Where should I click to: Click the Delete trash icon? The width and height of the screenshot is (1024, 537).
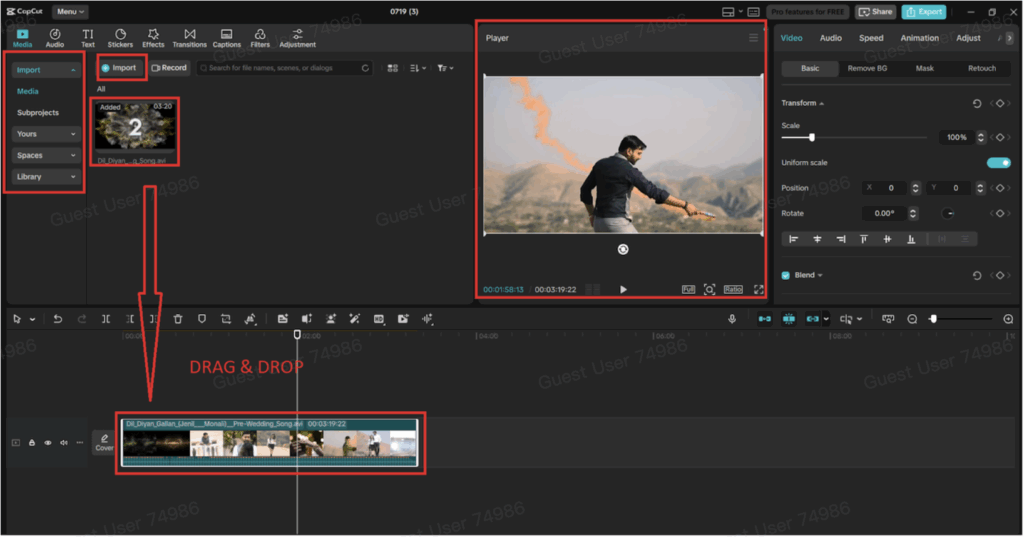[x=178, y=319]
